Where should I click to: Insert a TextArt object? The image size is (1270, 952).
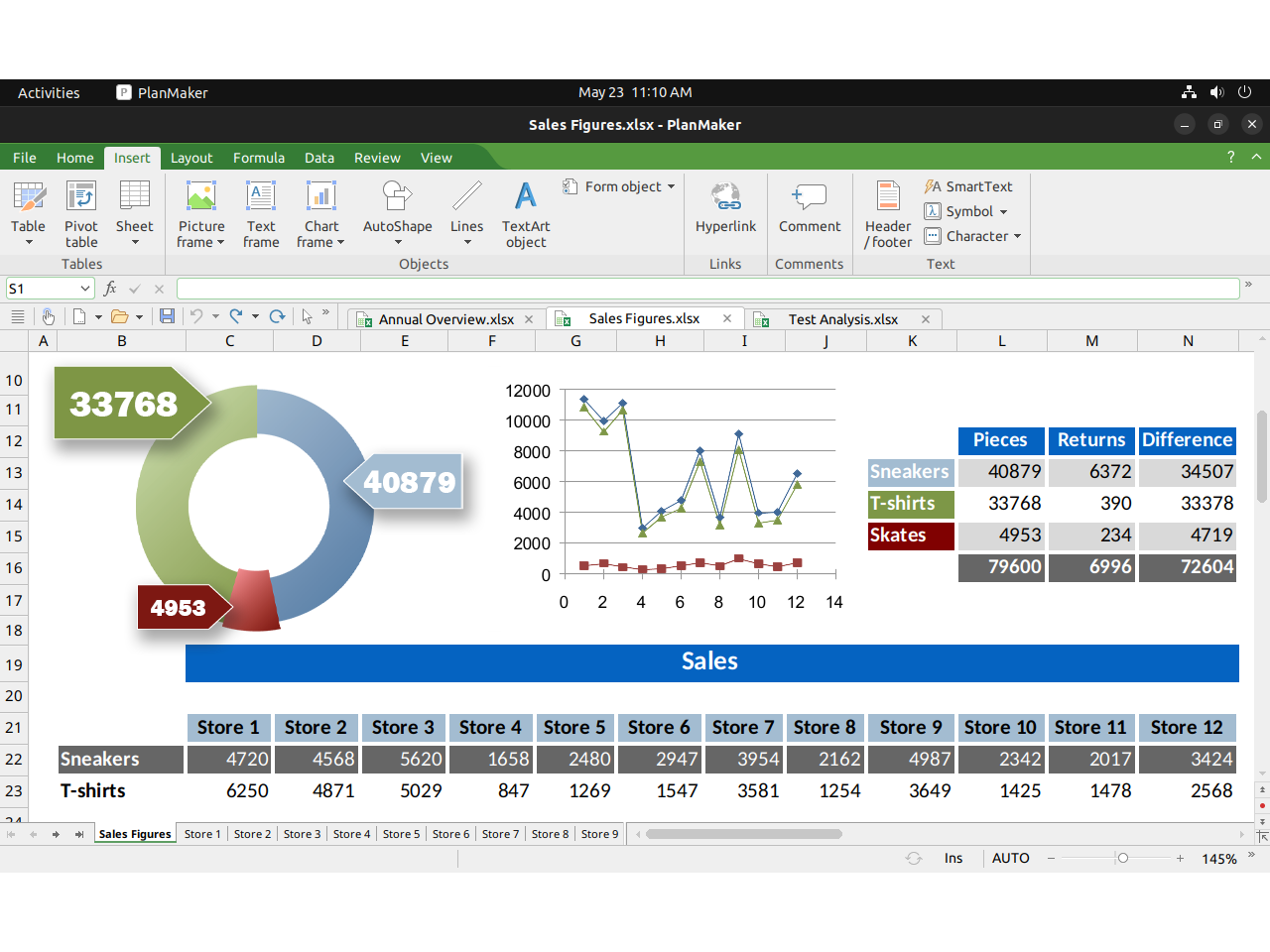(x=526, y=213)
